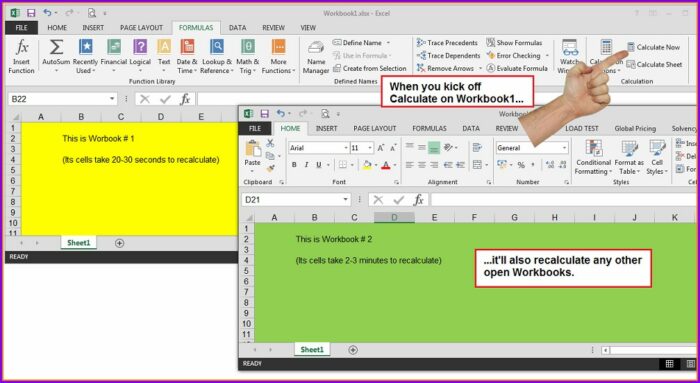Open FILE tab in Workbook1
Viewport: 700px width, 383px height.
21,28
